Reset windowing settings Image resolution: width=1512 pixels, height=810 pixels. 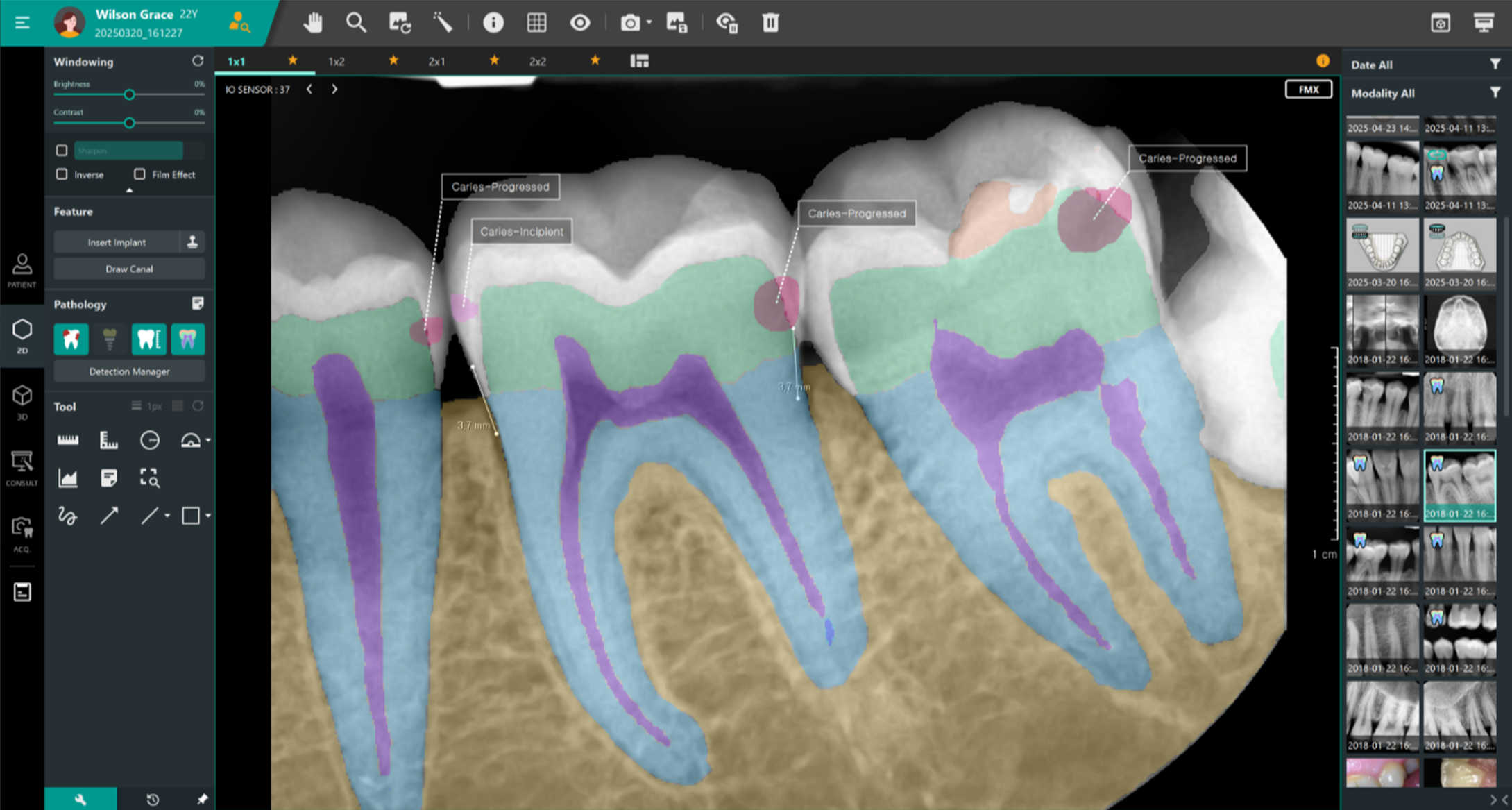click(198, 61)
